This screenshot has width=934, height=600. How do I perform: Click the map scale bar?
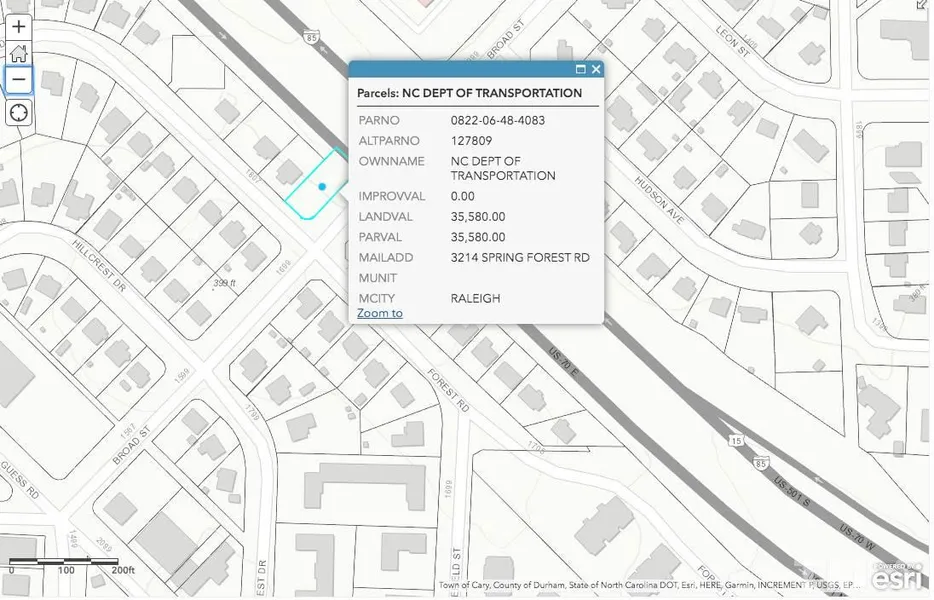pos(64,562)
